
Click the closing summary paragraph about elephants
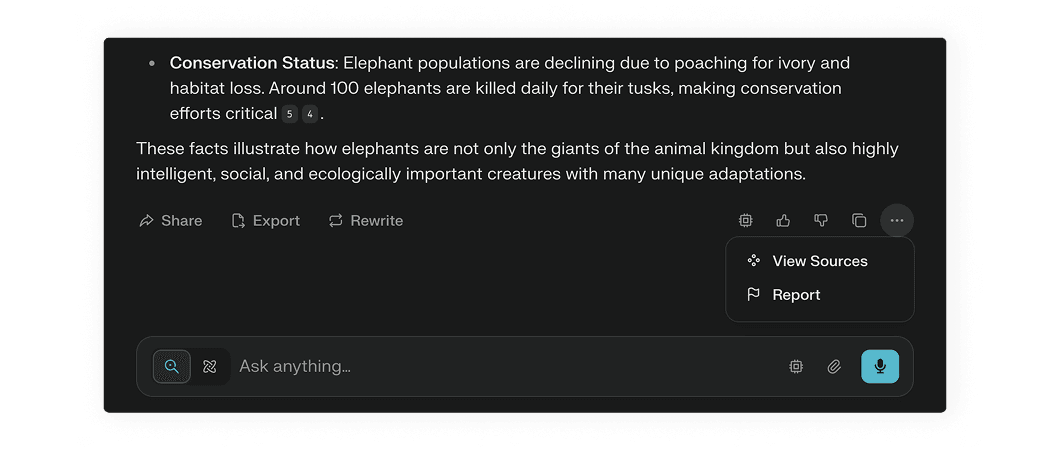[517, 161]
